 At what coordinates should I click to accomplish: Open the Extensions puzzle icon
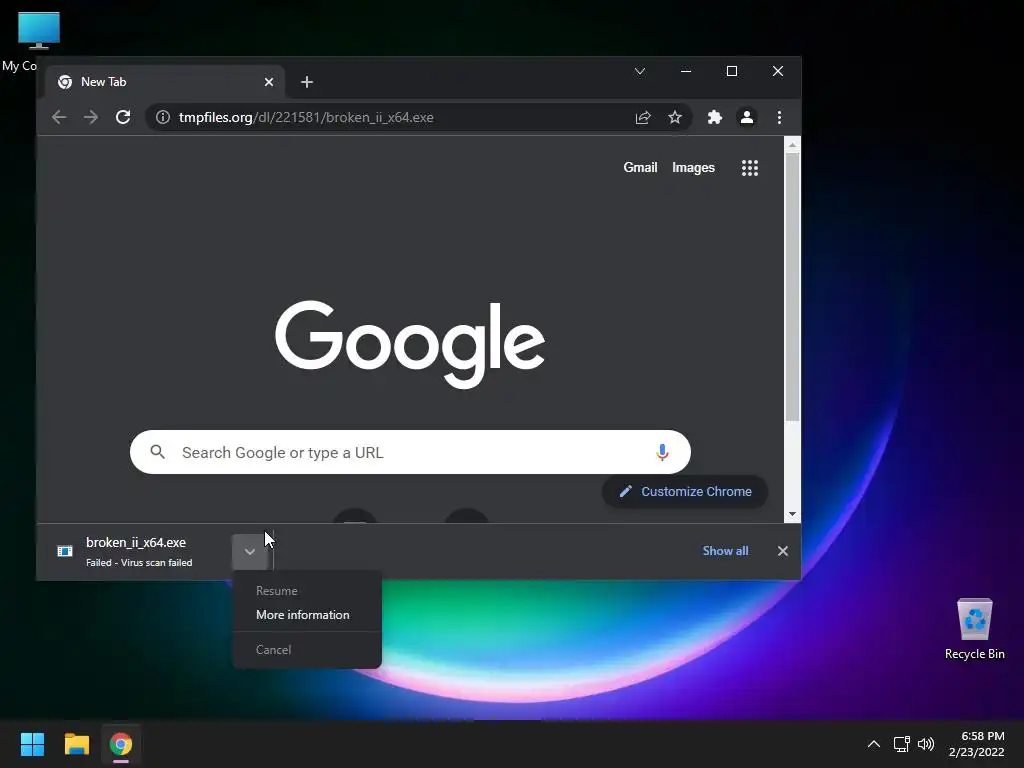714,118
